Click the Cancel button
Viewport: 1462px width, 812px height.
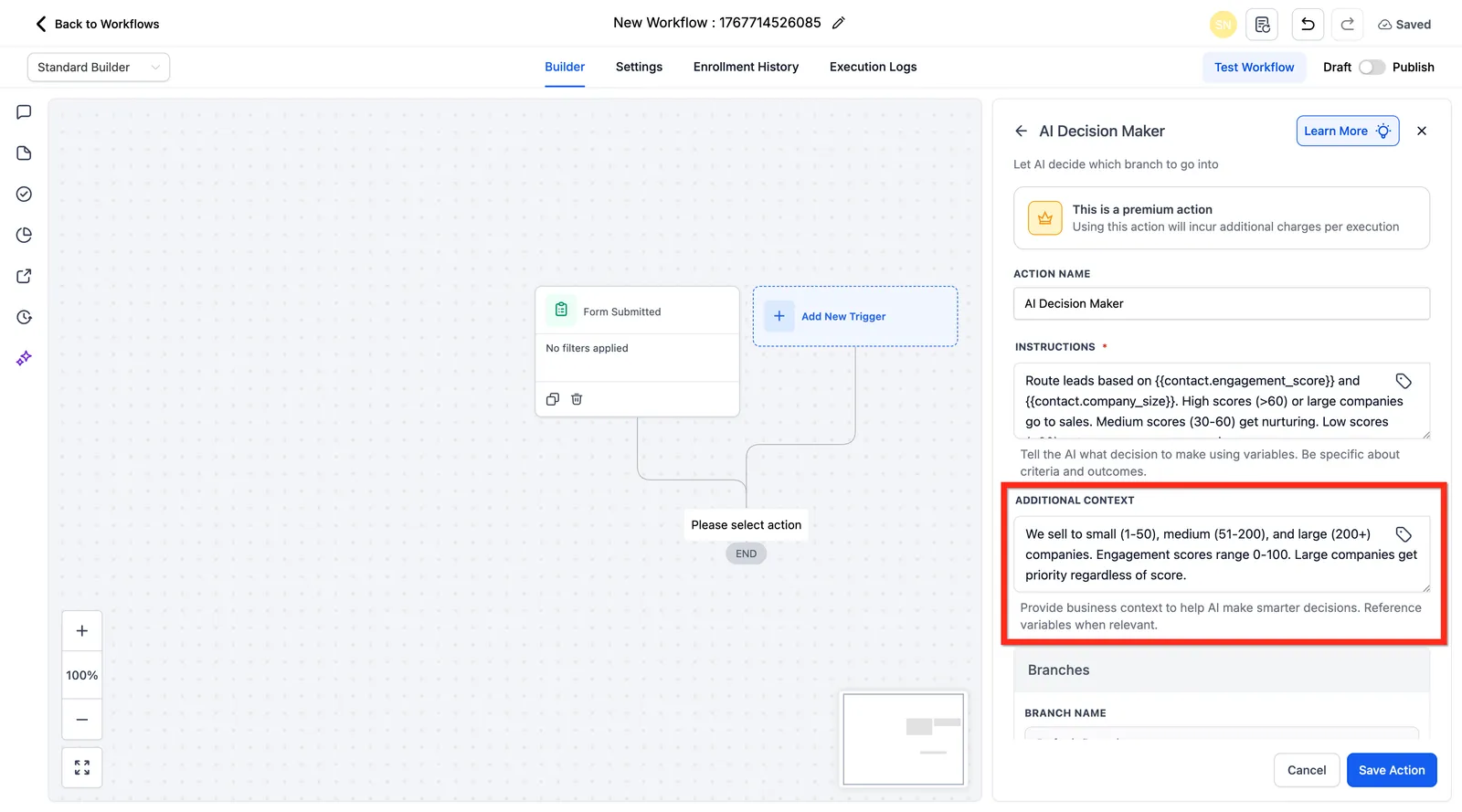[1307, 770]
